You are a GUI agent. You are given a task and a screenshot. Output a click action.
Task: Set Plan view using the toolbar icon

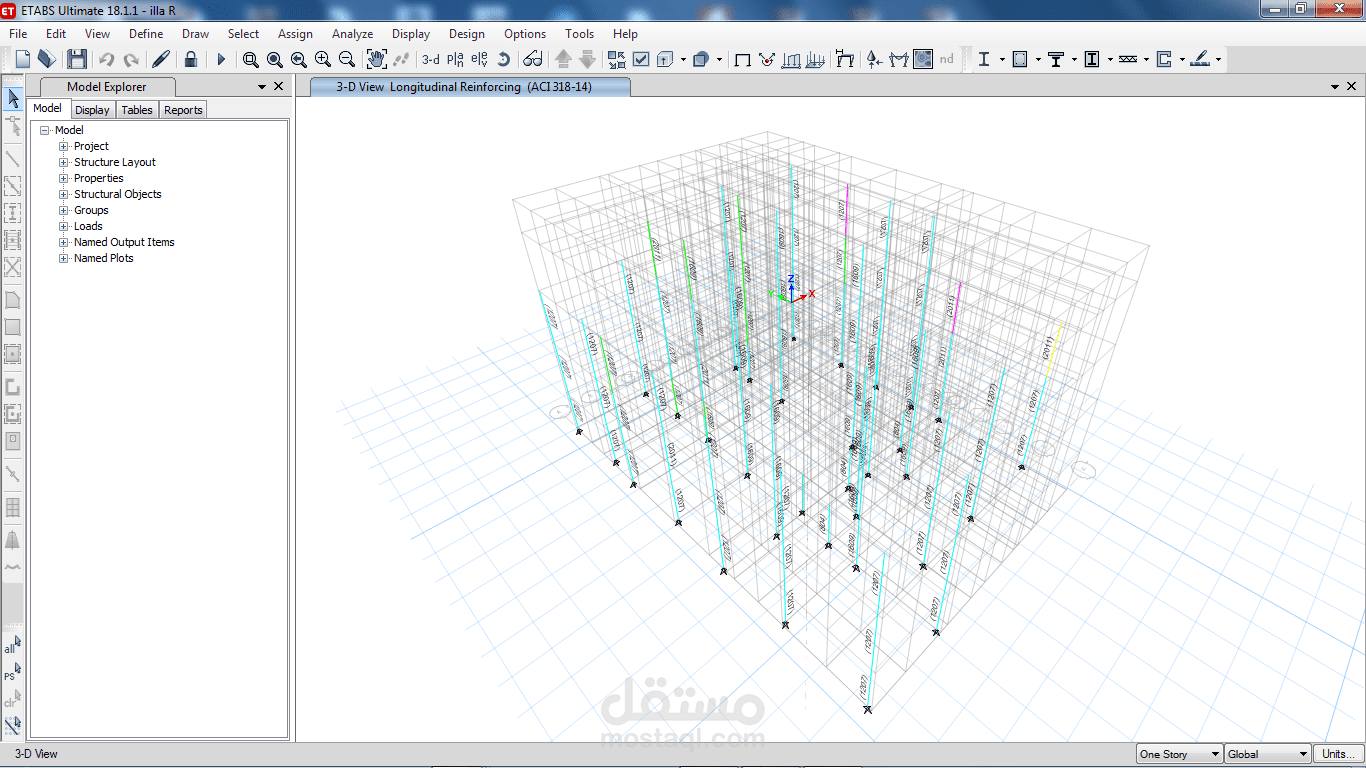[455, 60]
